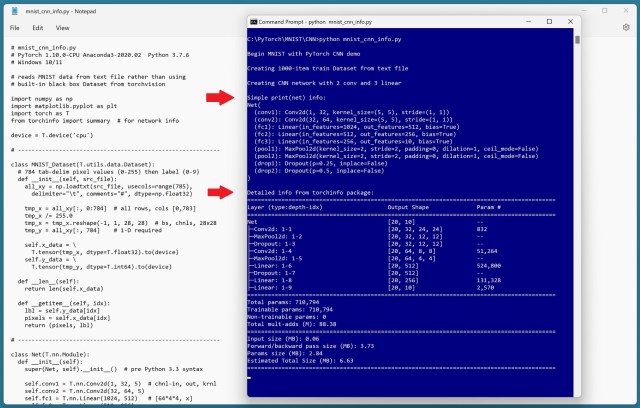The image size is (640, 408).
Task: Click the Command Prompt window title text
Action: pyautogui.click(x=310, y=20)
